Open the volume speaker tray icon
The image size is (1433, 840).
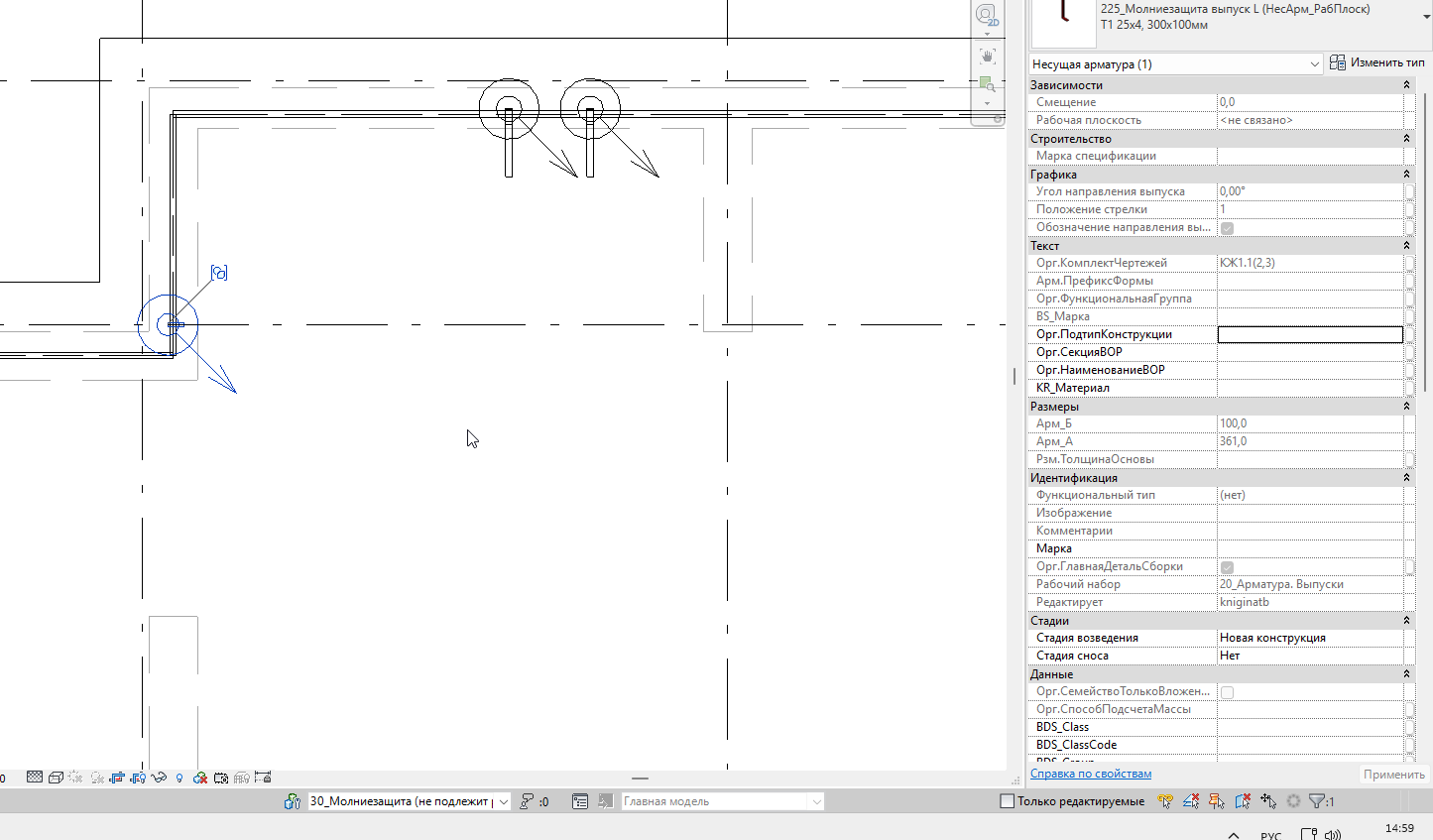click(1332, 835)
